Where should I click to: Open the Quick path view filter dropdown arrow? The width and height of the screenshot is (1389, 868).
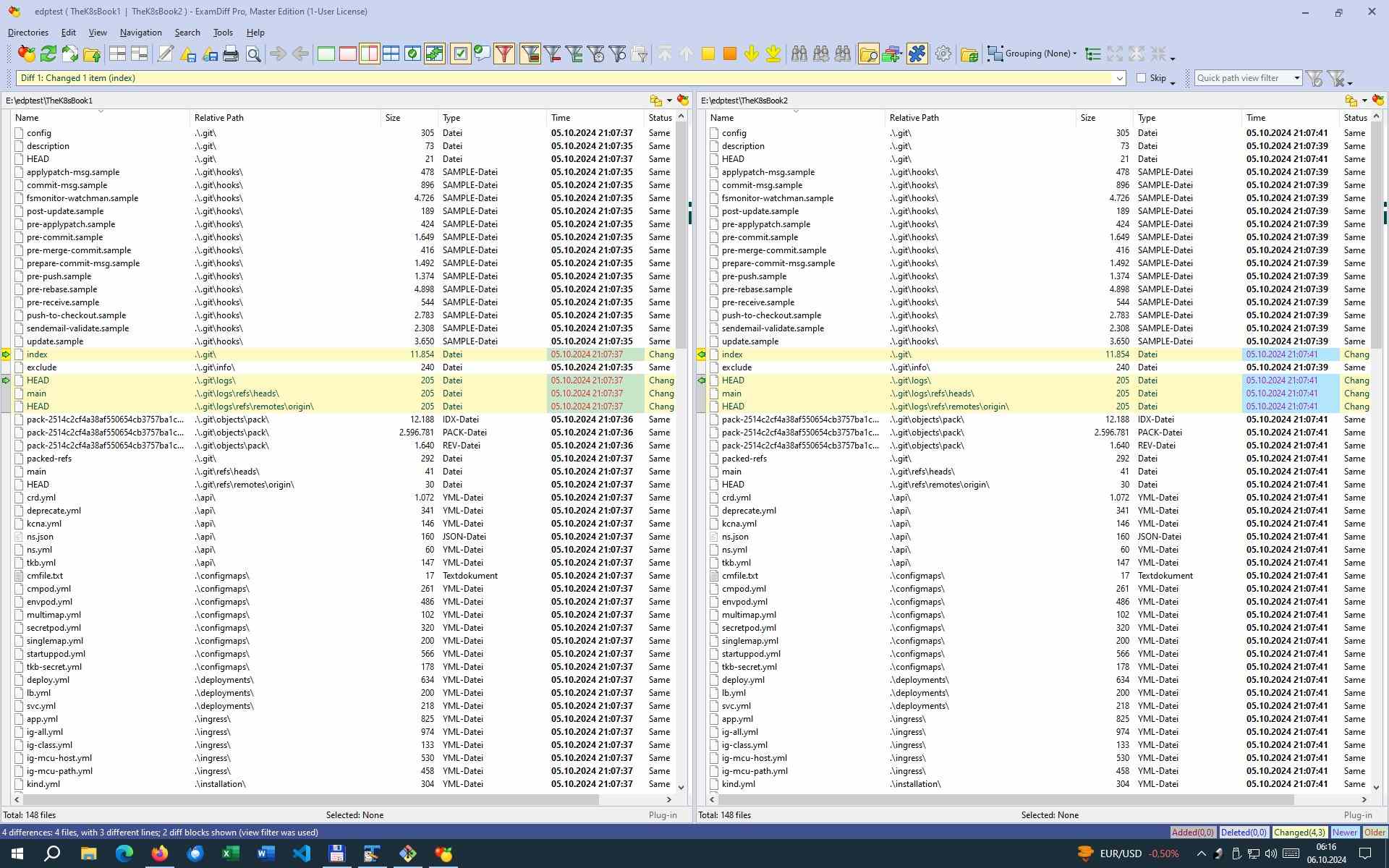click(1296, 78)
